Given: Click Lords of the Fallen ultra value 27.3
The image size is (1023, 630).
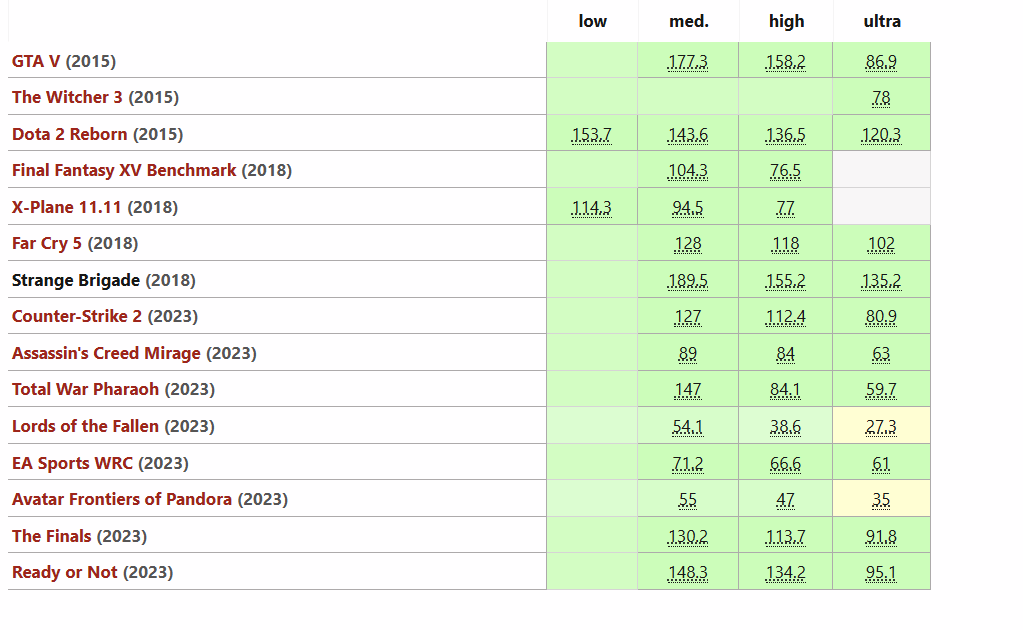Looking at the screenshot, I should coord(881,427).
